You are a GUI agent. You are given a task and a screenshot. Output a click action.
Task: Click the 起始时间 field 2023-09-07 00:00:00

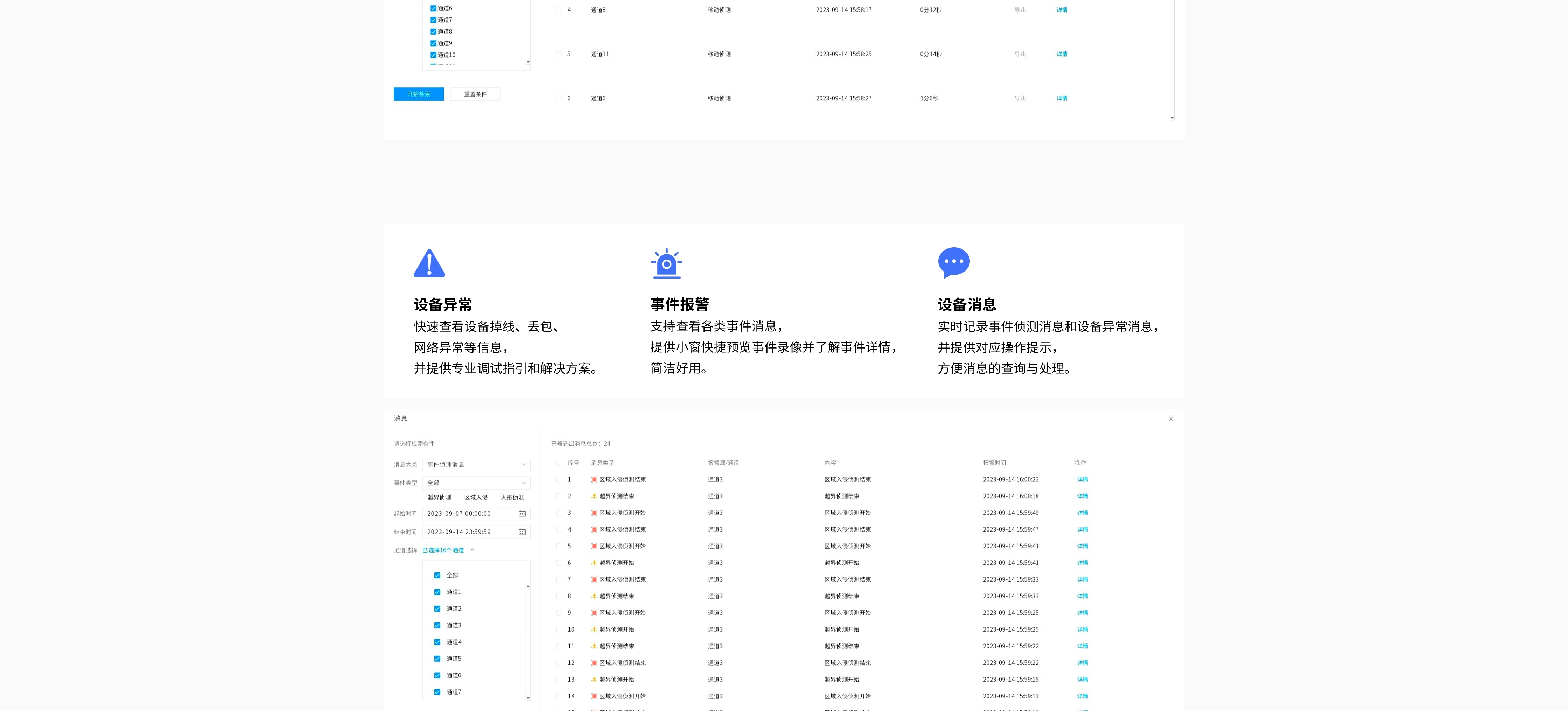(476, 514)
